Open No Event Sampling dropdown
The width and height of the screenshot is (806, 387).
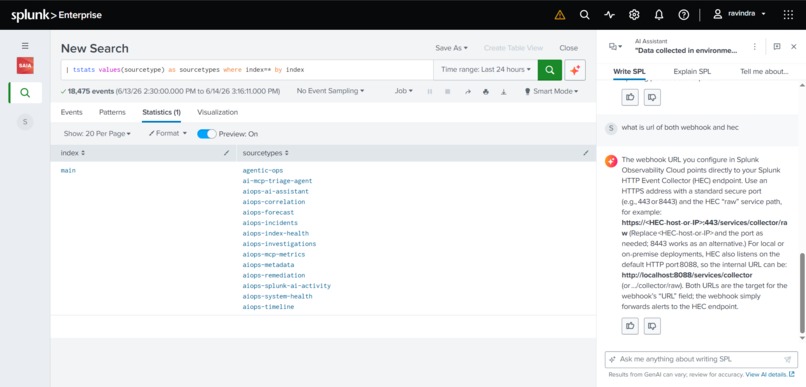coord(330,91)
